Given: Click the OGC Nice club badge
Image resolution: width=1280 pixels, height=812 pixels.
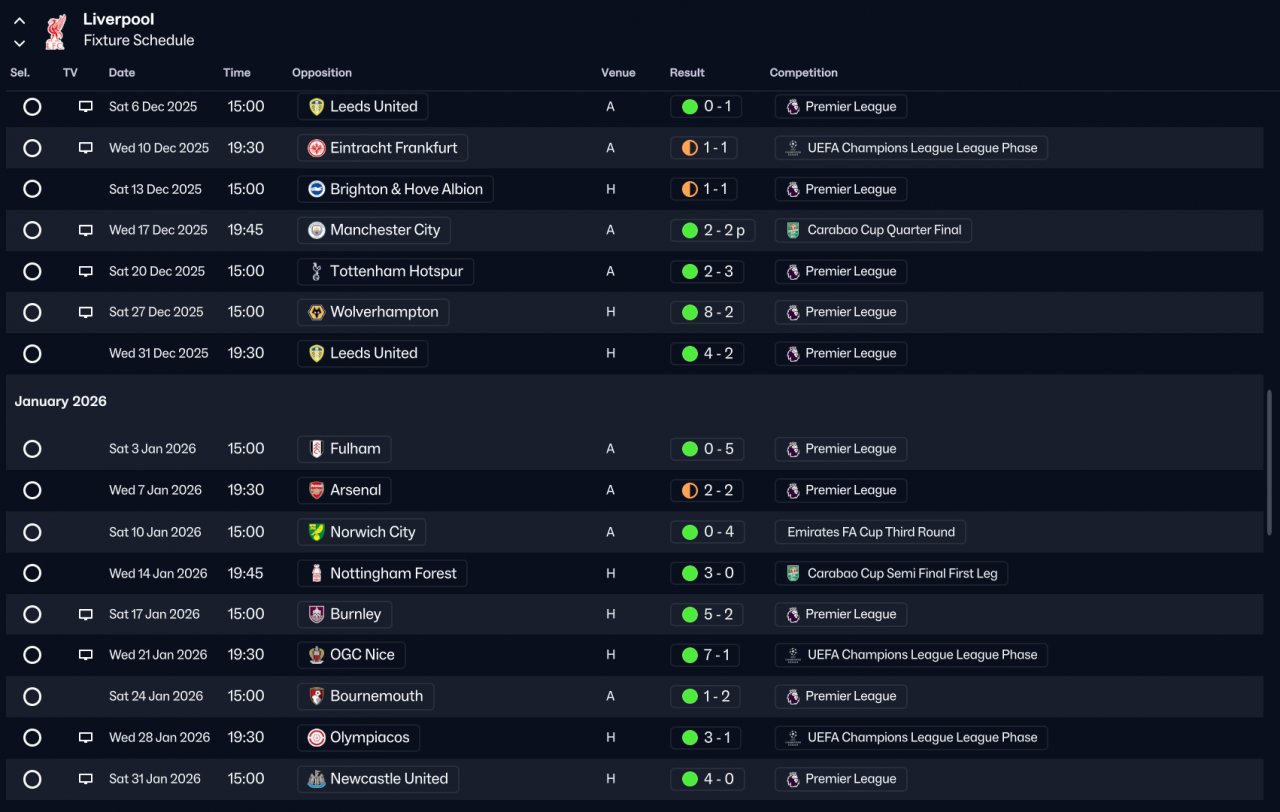Looking at the screenshot, I should pos(316,655).
